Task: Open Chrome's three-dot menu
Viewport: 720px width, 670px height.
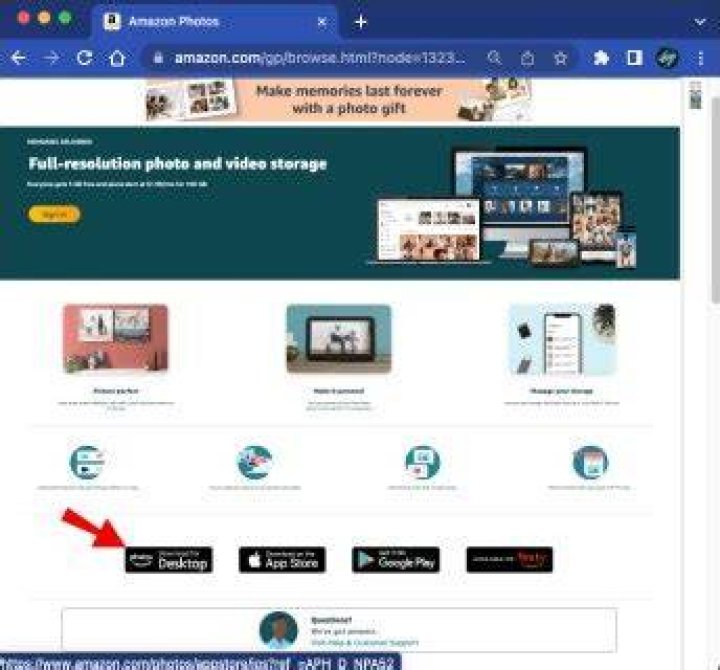Action: coord(701,58)
